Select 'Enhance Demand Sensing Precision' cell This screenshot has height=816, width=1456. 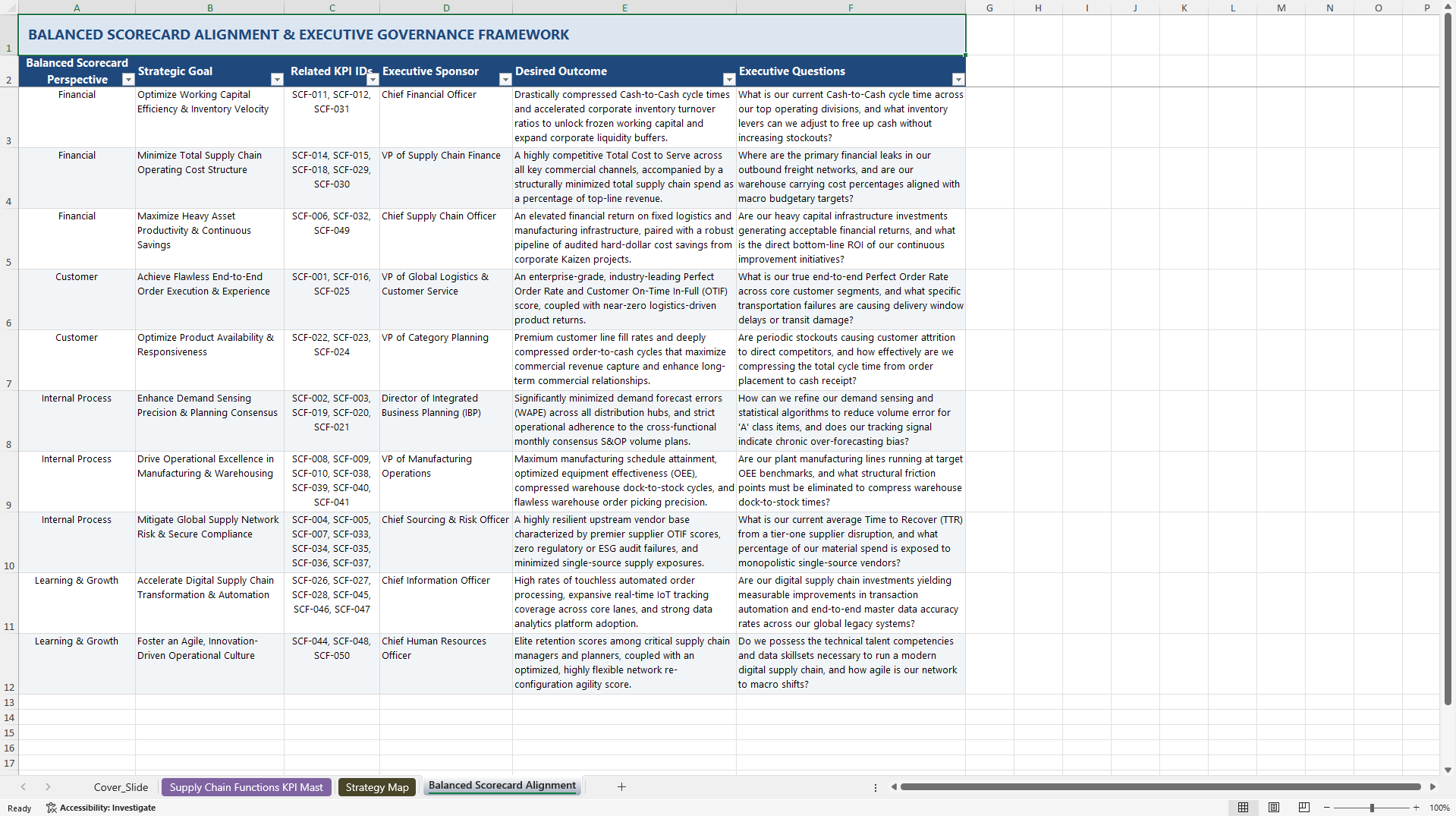coord(209,421)
